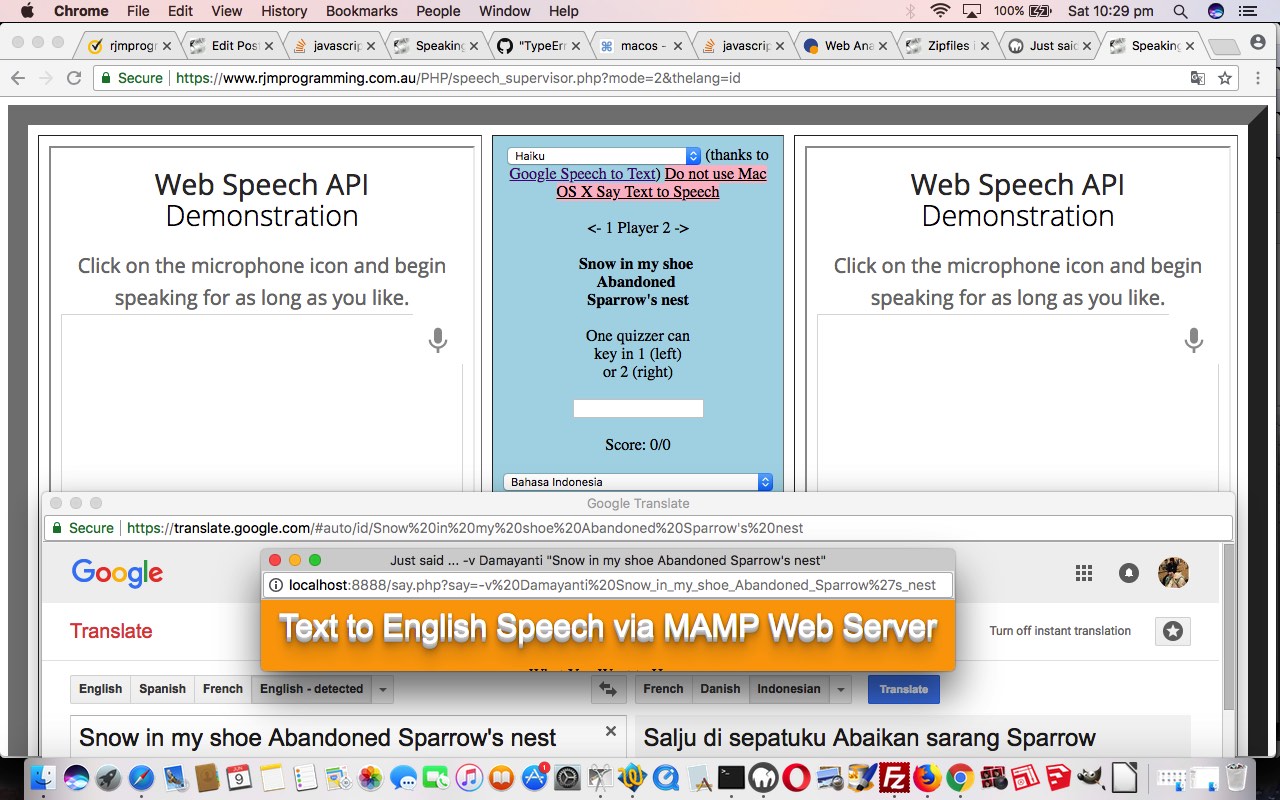Select Spanish source language

[162, 689]
